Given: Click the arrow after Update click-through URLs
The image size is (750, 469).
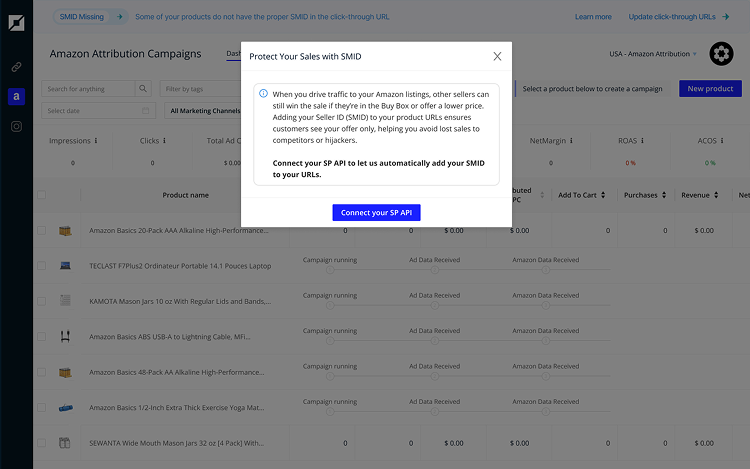Looking at the screenshot, I should click(x=726, y=17).
